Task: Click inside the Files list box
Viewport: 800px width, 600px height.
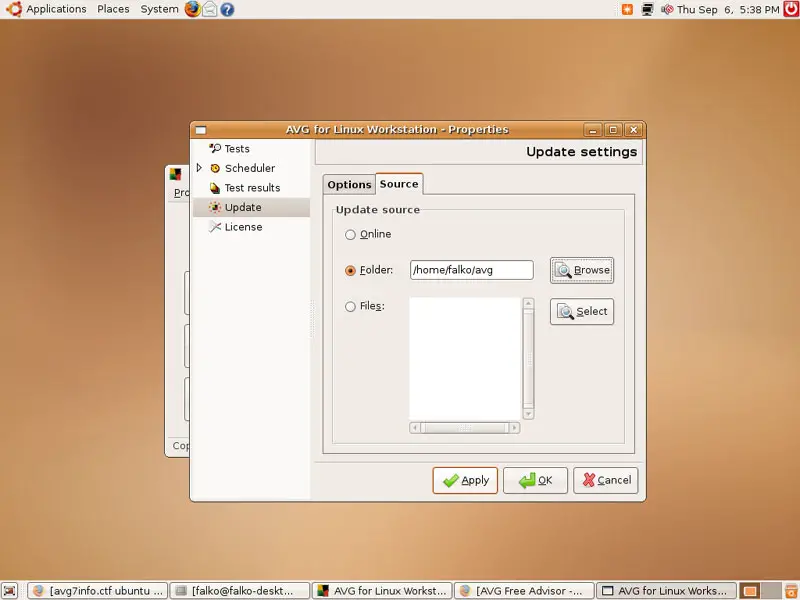Action: coord(465,359)
